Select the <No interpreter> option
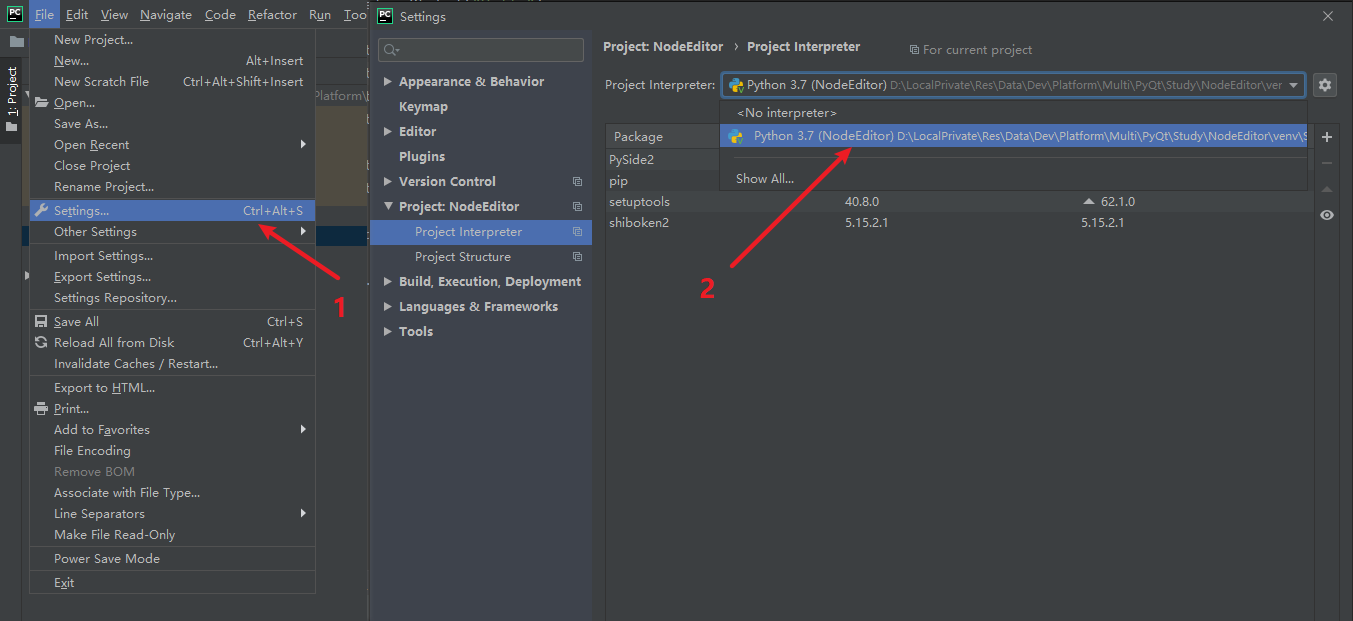Viewport: 1353px width, 621px height. 786,113
